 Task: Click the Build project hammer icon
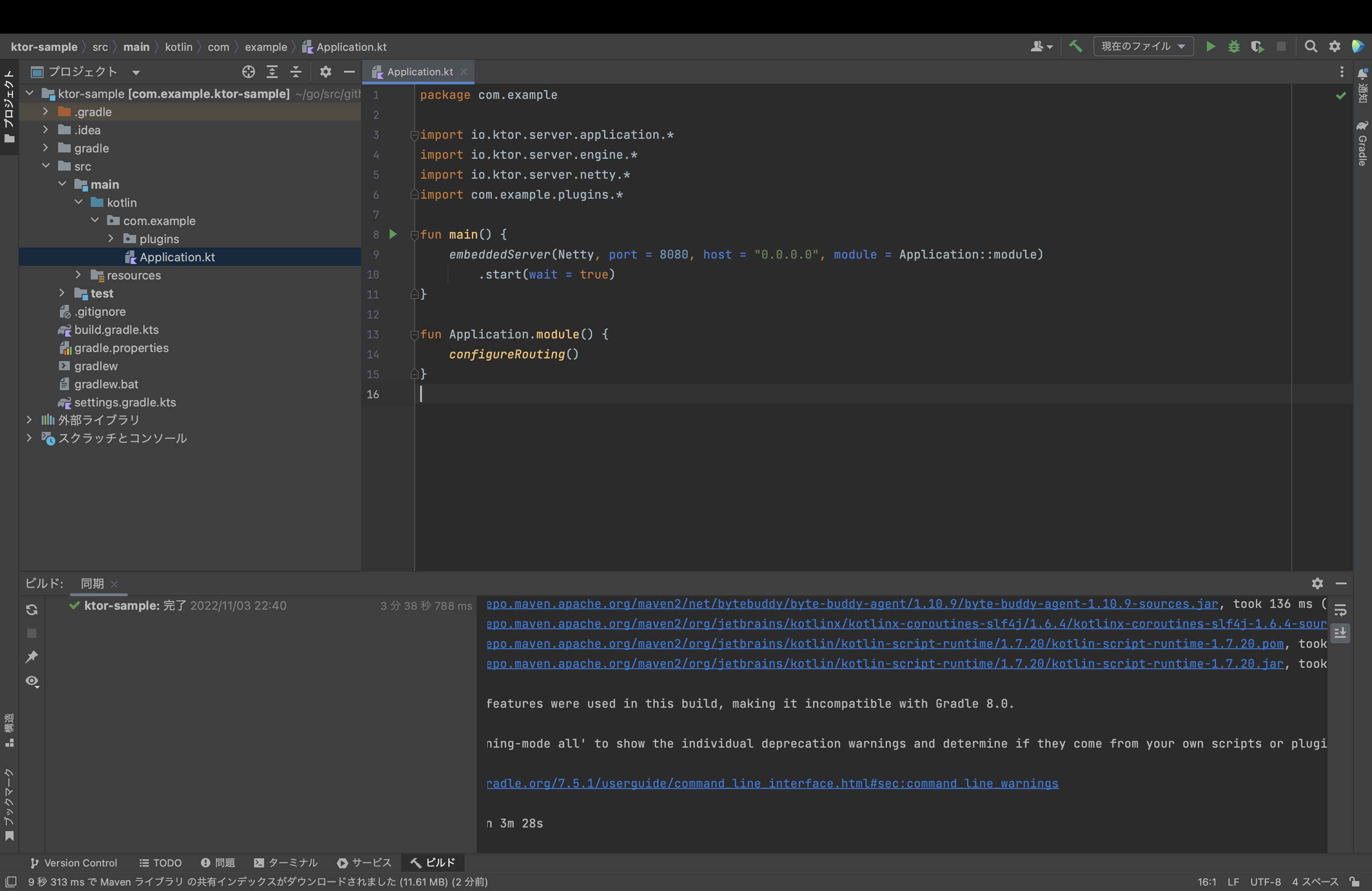1075,47
